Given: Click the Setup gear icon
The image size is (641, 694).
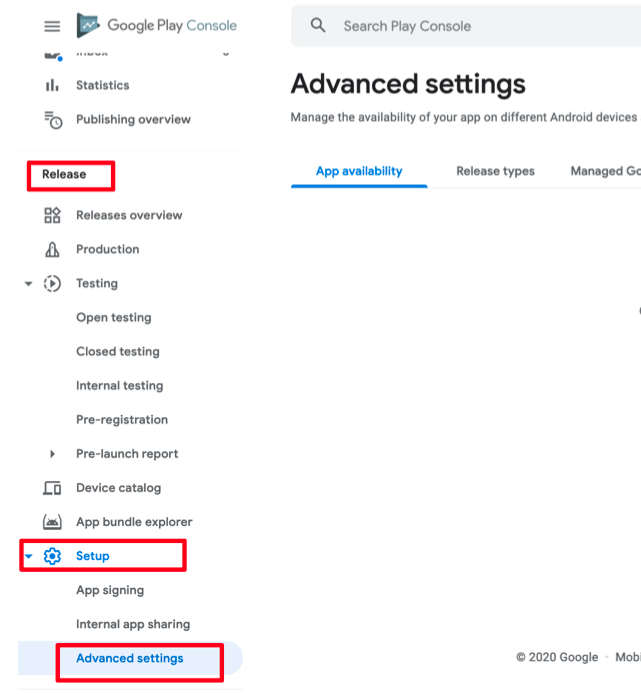Looking at the screenshot, I should click(x=52, y=556).
